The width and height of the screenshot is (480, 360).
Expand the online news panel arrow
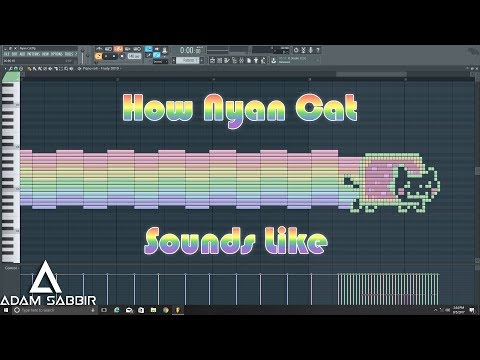[317, 60]
